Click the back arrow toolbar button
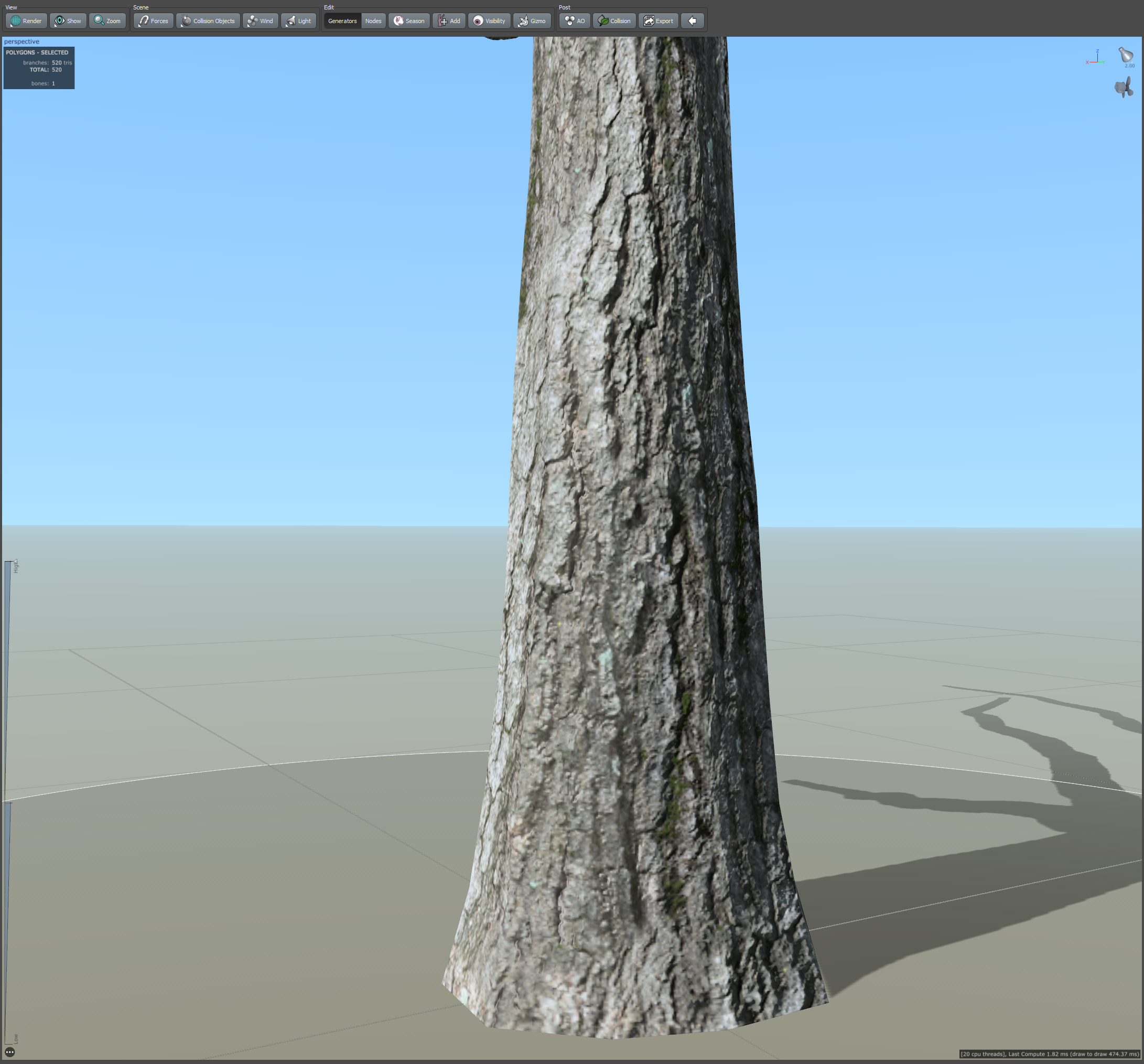 tap(692, 21)
